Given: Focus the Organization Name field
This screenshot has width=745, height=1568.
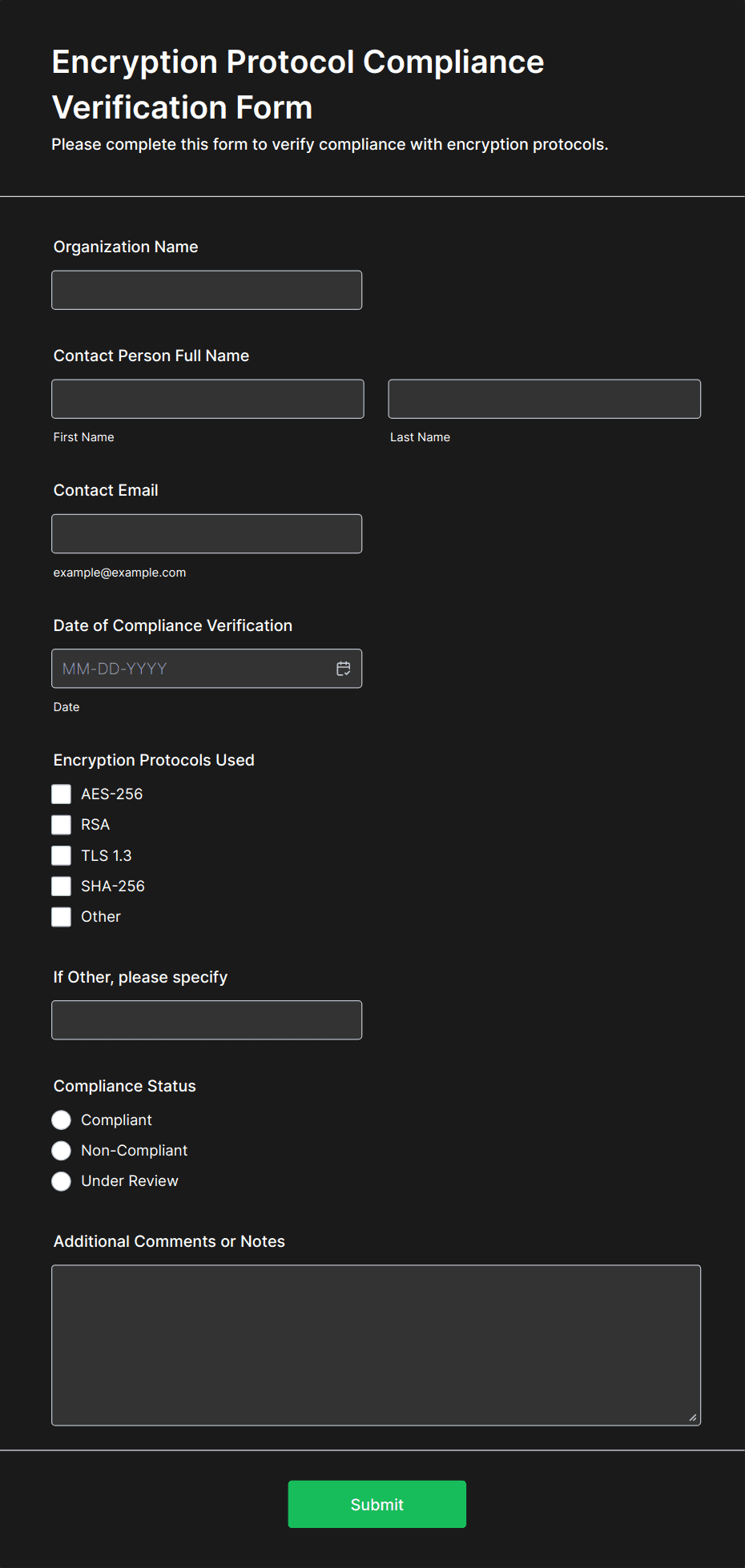Looking at the screenshot, I should 207,290.
